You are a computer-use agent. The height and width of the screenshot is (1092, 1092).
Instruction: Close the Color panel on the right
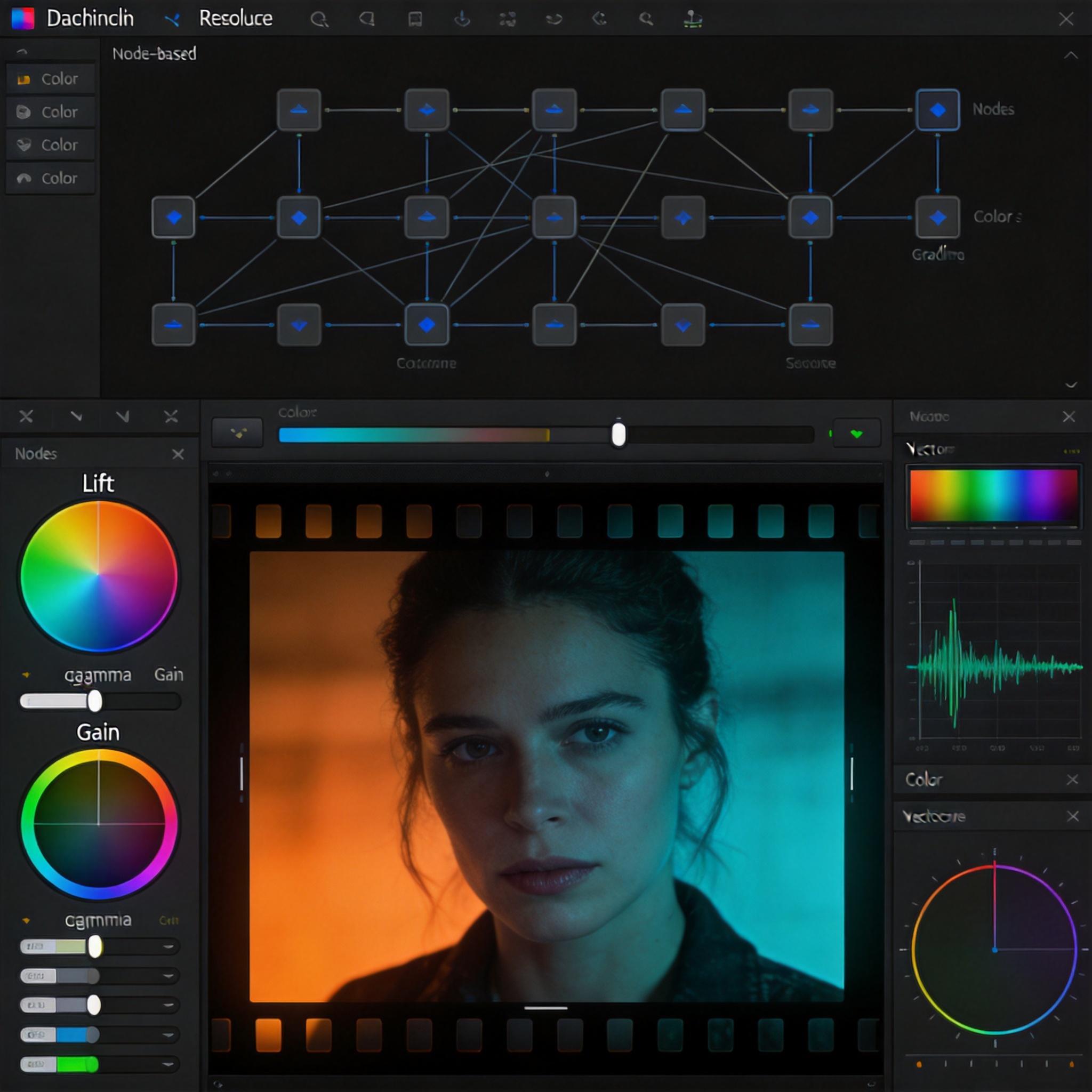(1072, 780)
